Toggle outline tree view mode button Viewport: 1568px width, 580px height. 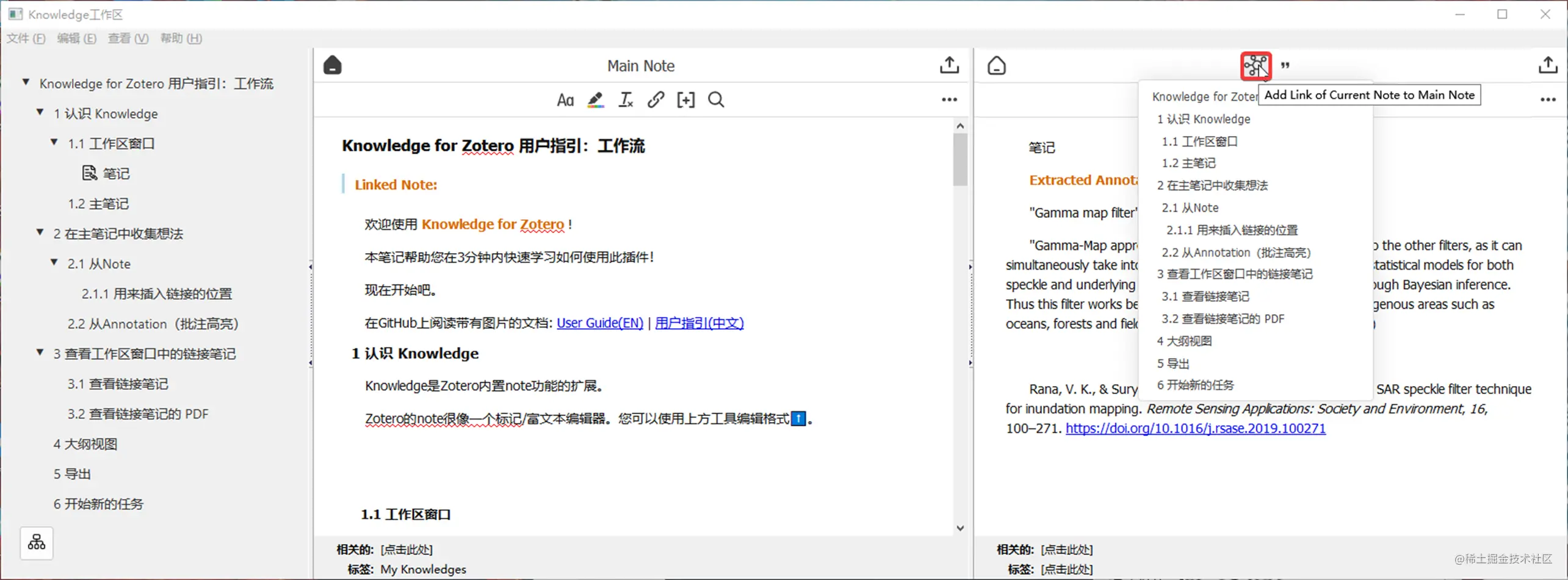[37, 543]
